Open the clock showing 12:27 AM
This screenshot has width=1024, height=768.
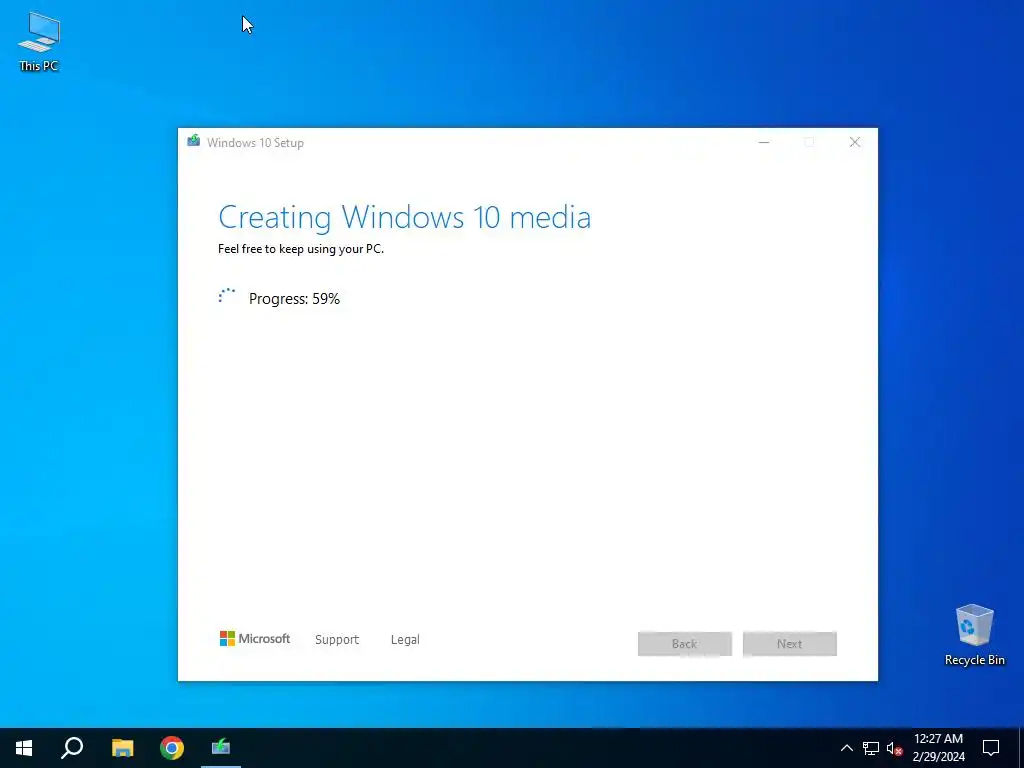tap(938, 748)
